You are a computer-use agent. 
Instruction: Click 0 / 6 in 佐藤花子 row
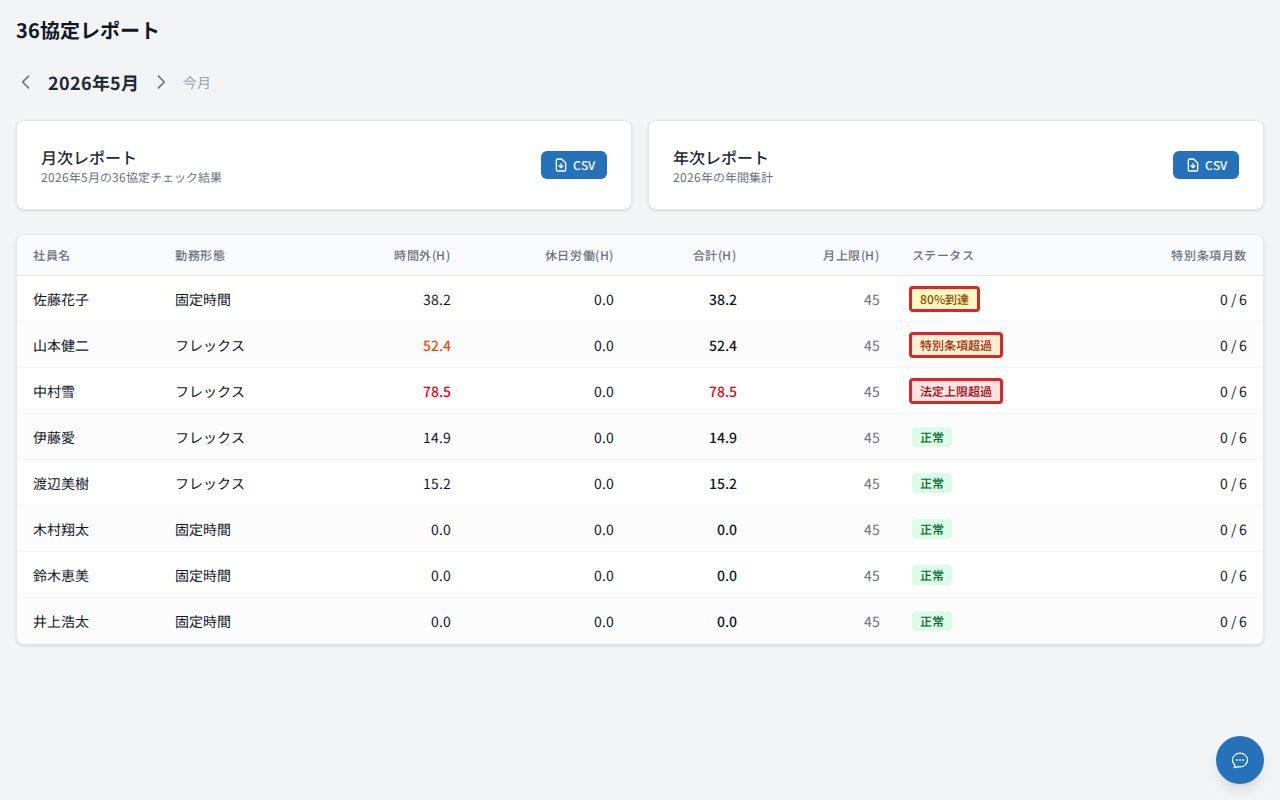point(1233,300)
